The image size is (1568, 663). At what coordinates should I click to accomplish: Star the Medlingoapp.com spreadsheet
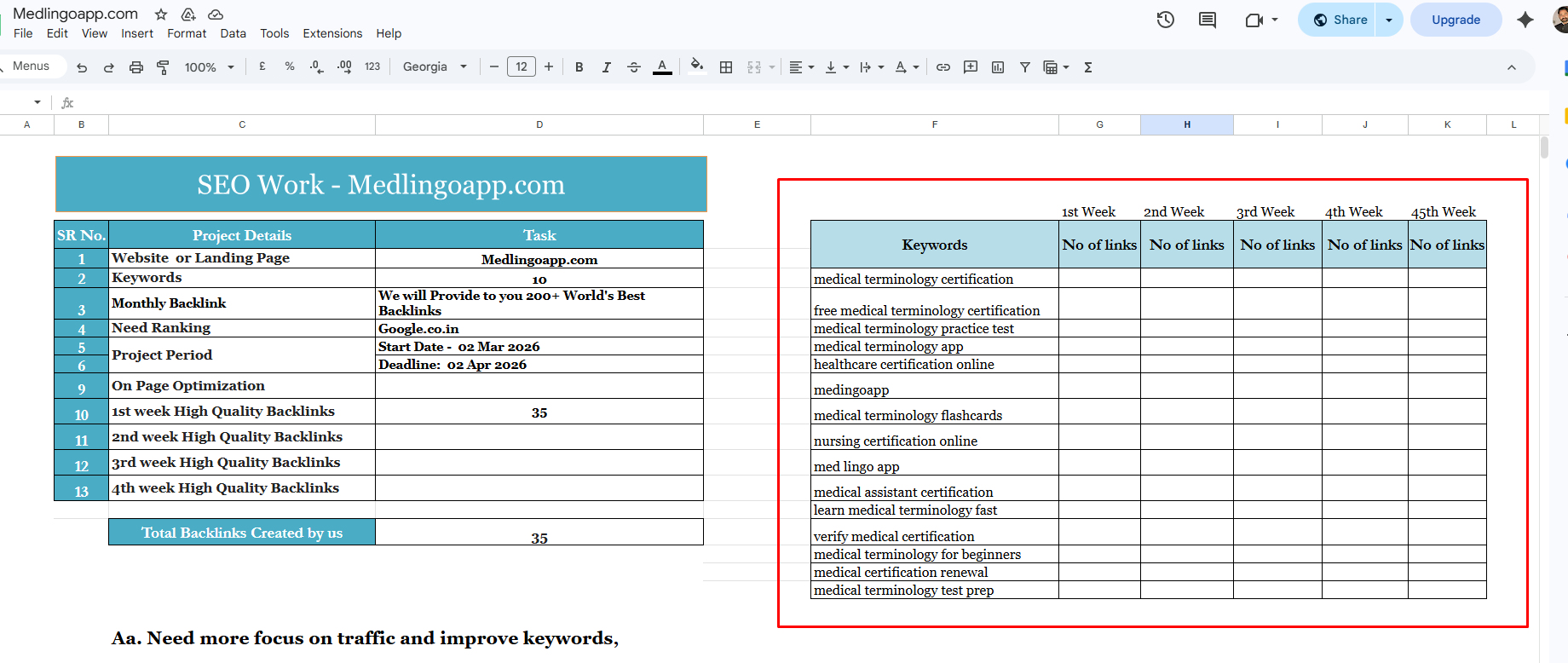point(161,14)
